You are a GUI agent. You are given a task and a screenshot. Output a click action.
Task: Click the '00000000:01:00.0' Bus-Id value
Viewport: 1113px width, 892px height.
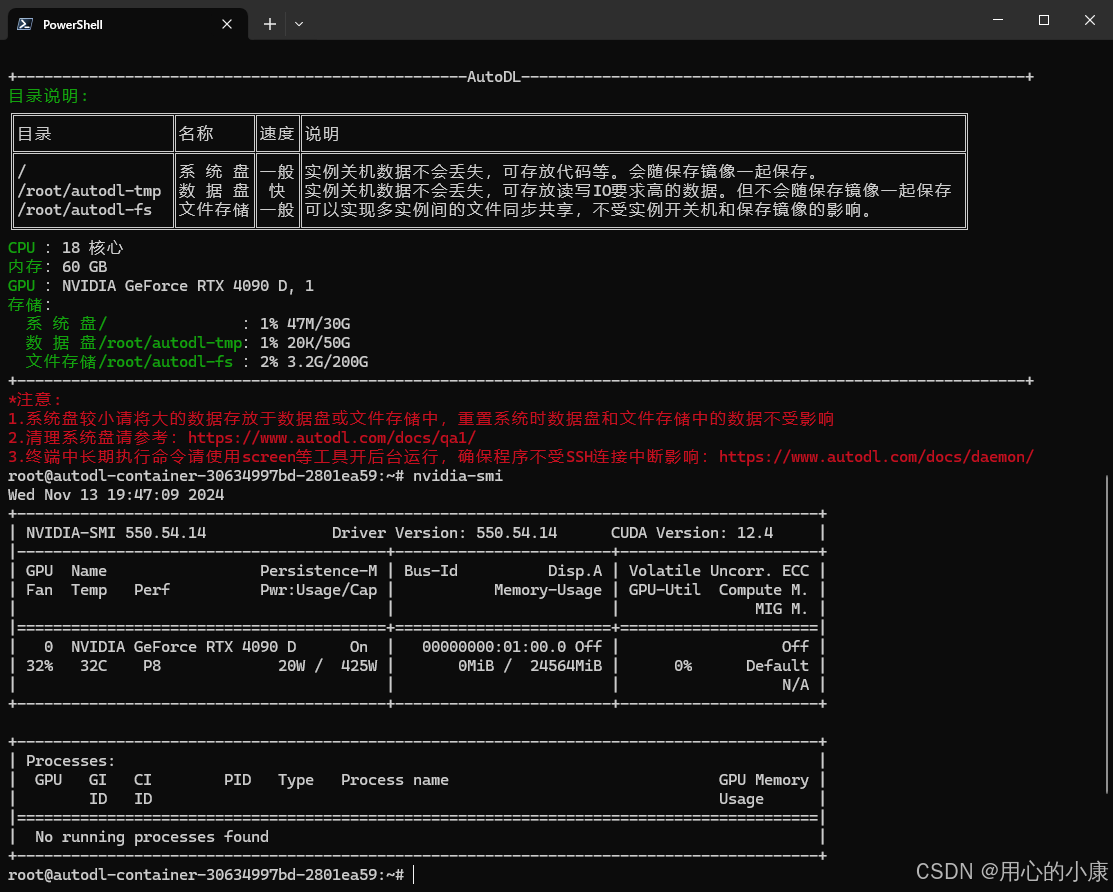tap(494, 646)
